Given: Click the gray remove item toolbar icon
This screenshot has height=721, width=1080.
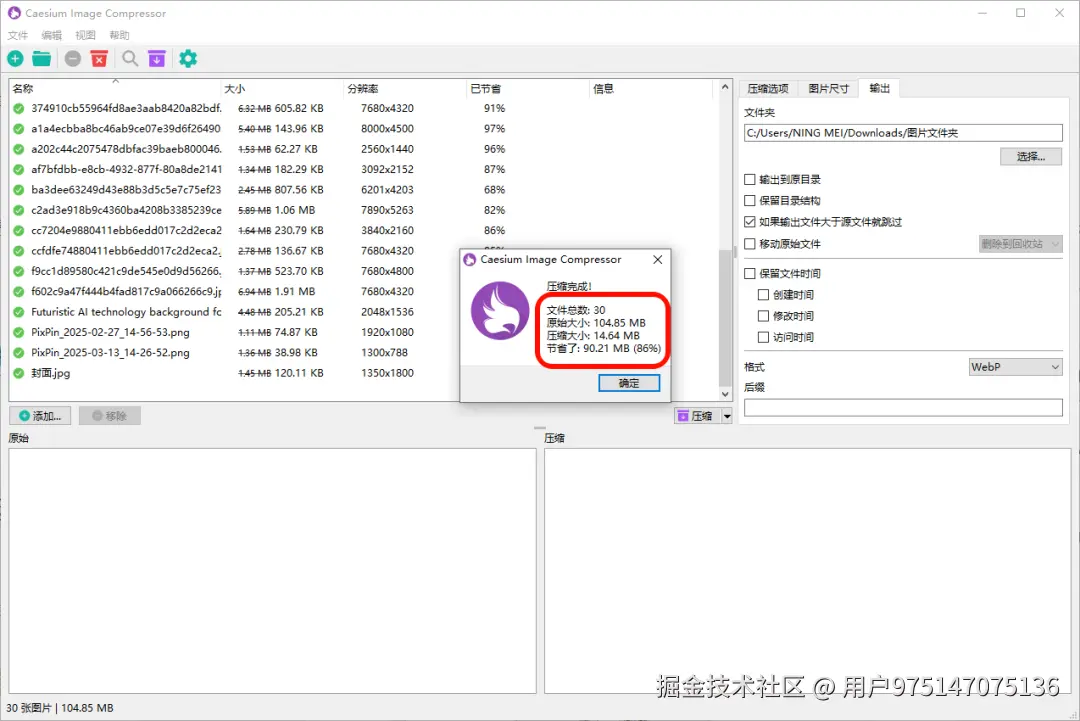Looking at the screenshot, I should click(x=73, y=59).
